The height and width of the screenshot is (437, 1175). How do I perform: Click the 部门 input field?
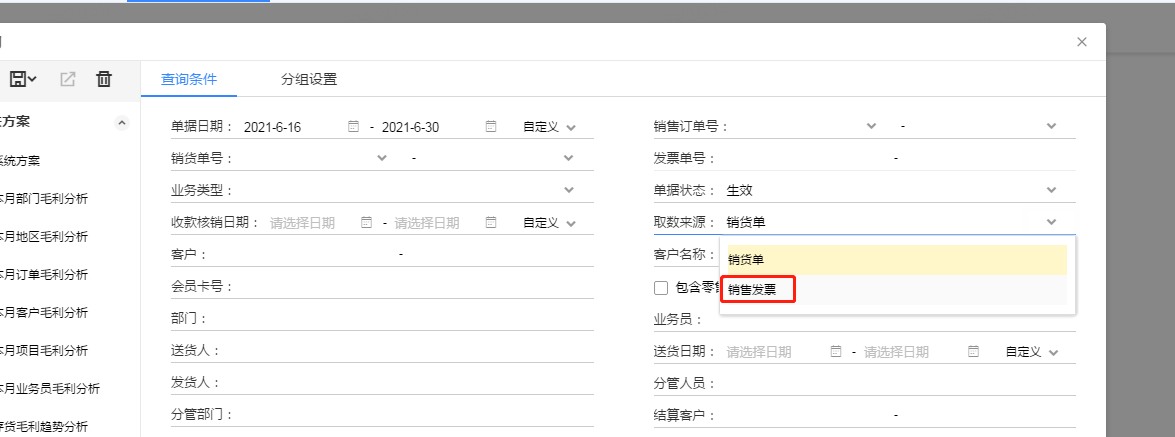click(402, 319)
